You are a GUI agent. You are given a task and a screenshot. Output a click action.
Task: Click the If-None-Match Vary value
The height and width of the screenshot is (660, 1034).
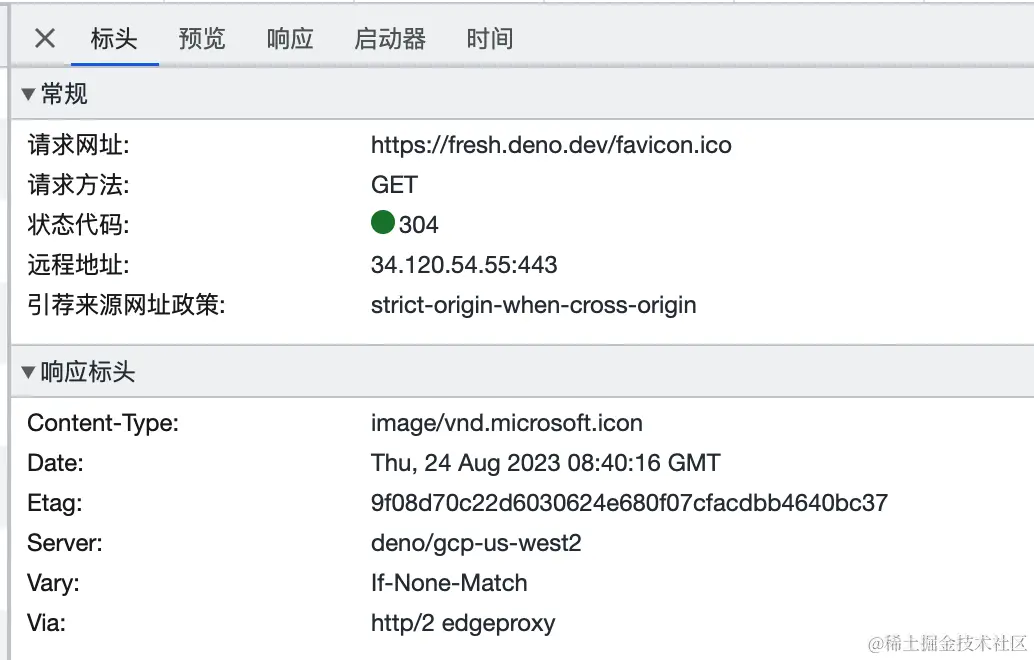(449, 583)
